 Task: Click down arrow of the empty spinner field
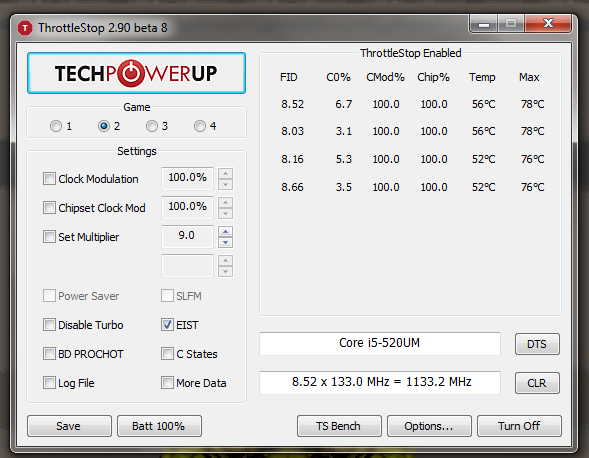pyautogui.click(x=225, y=271)
